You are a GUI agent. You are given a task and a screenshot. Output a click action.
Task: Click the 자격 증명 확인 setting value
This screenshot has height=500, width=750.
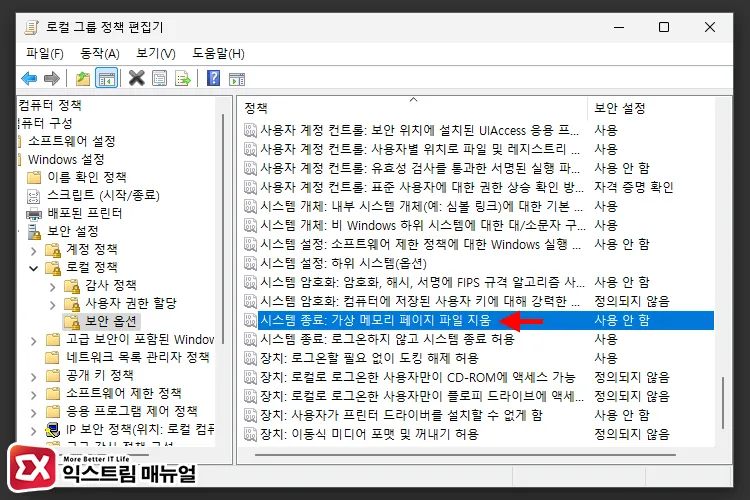(634, 187)
